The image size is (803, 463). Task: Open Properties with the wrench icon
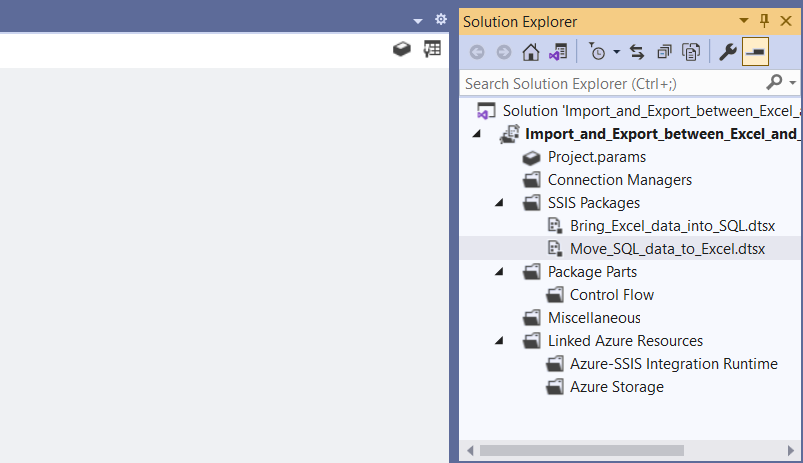[728, 51]
